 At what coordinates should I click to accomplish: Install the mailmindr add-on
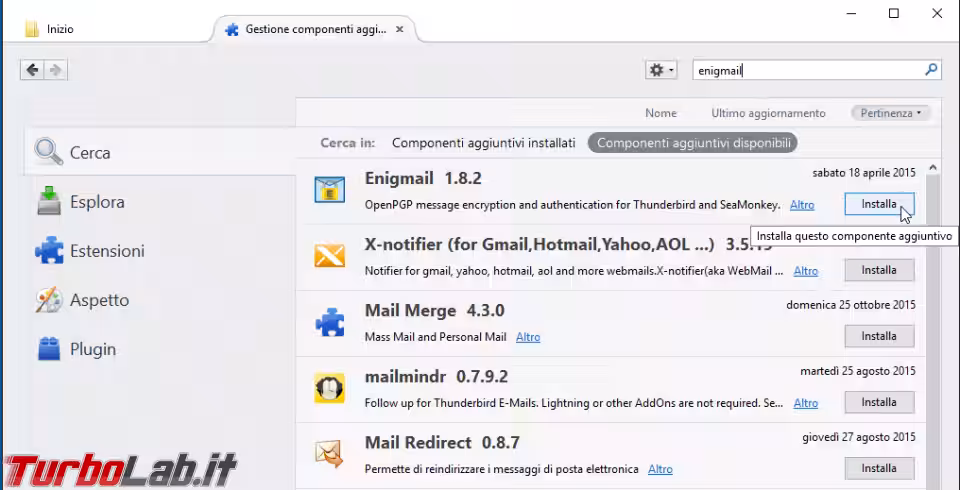(x=879, y=402)
